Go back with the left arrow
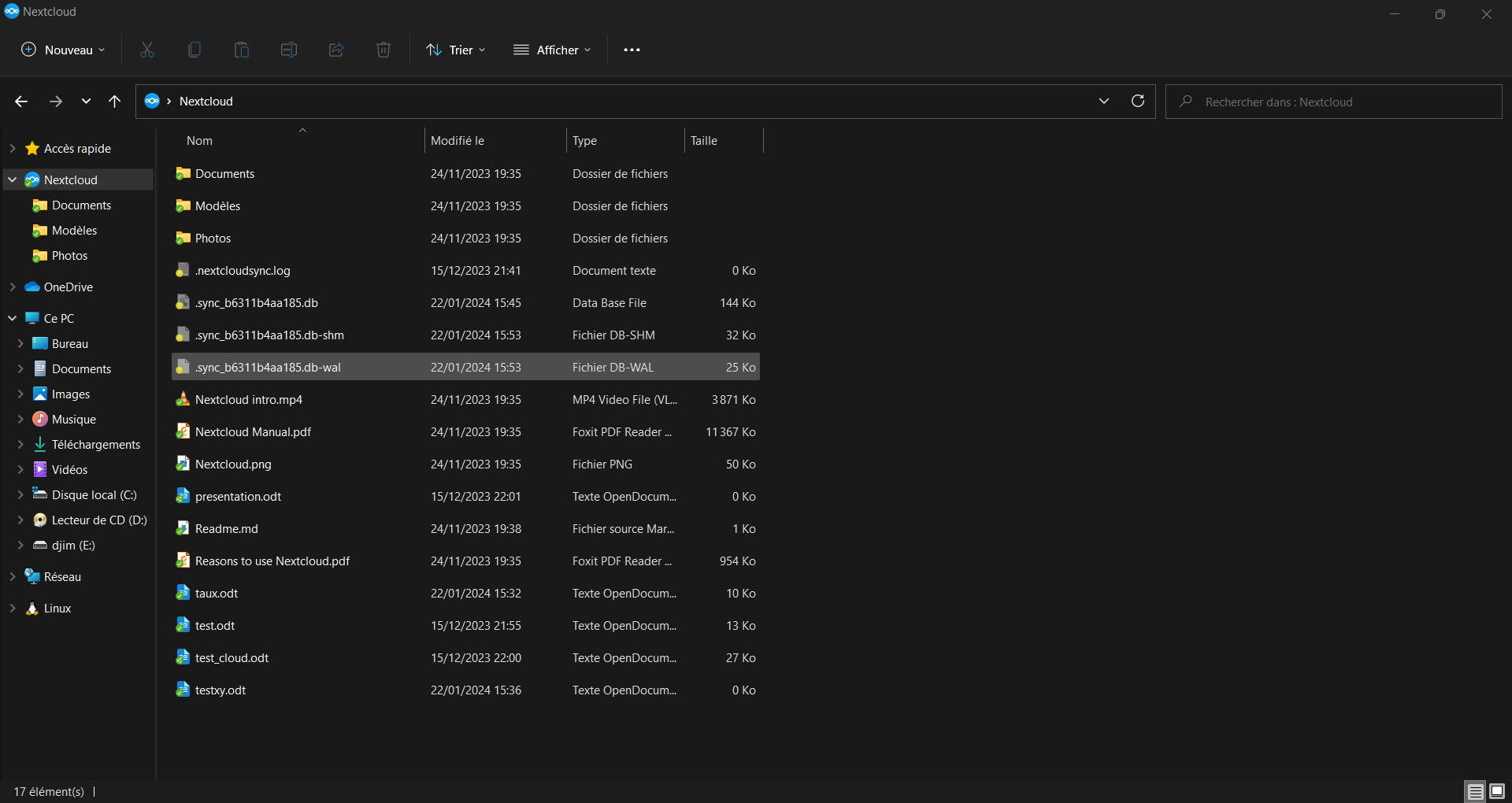The width and height of the screenshot is (1512, 803). tap(21, 102)
